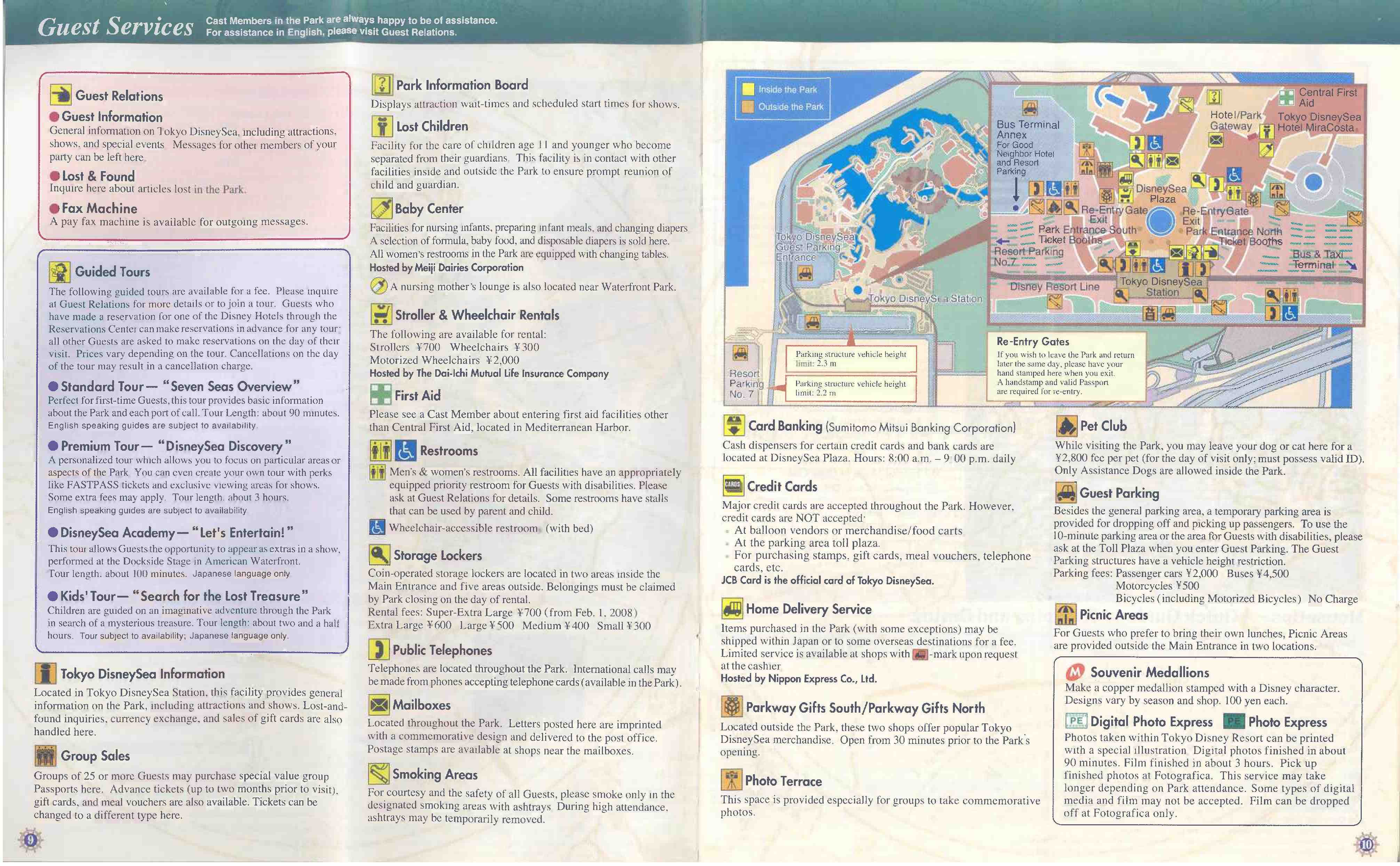
Task: Click the Smoking Areas cigarette icon
Action: 379,775
